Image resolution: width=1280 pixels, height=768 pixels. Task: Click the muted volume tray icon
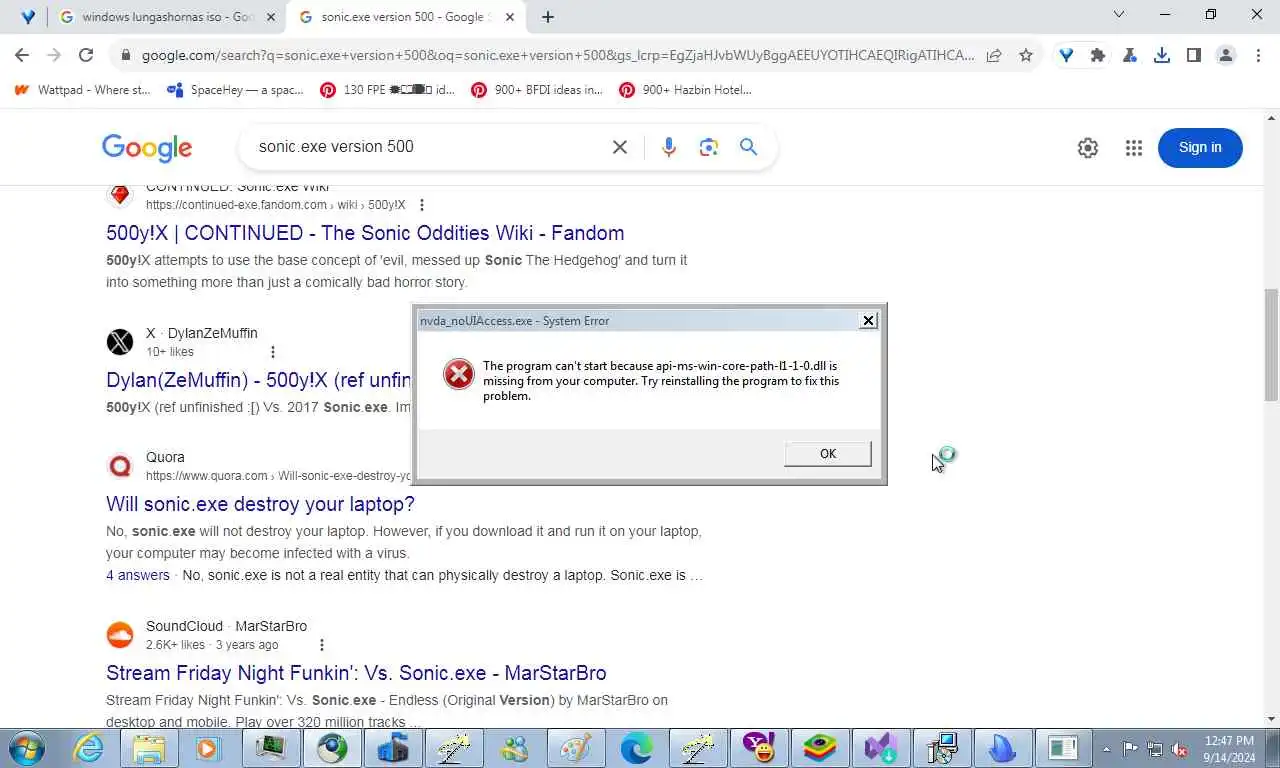coord(1179,748)
